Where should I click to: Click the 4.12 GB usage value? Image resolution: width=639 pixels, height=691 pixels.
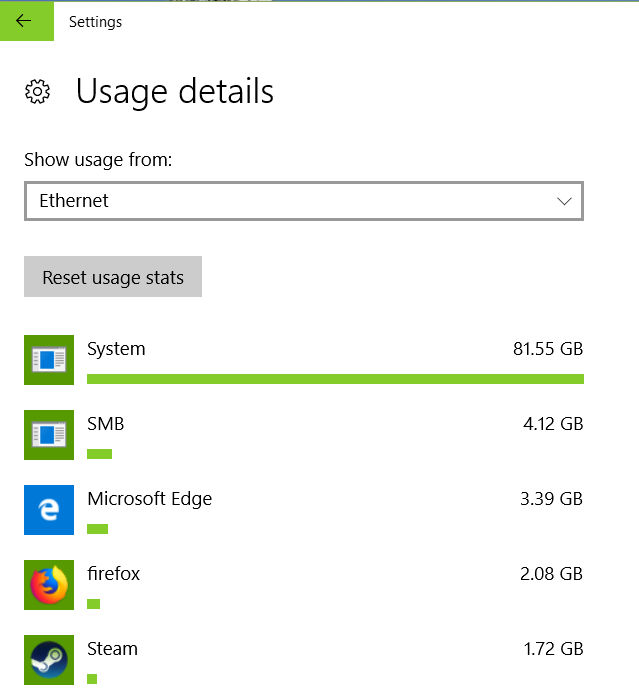(x=551, y=424)
